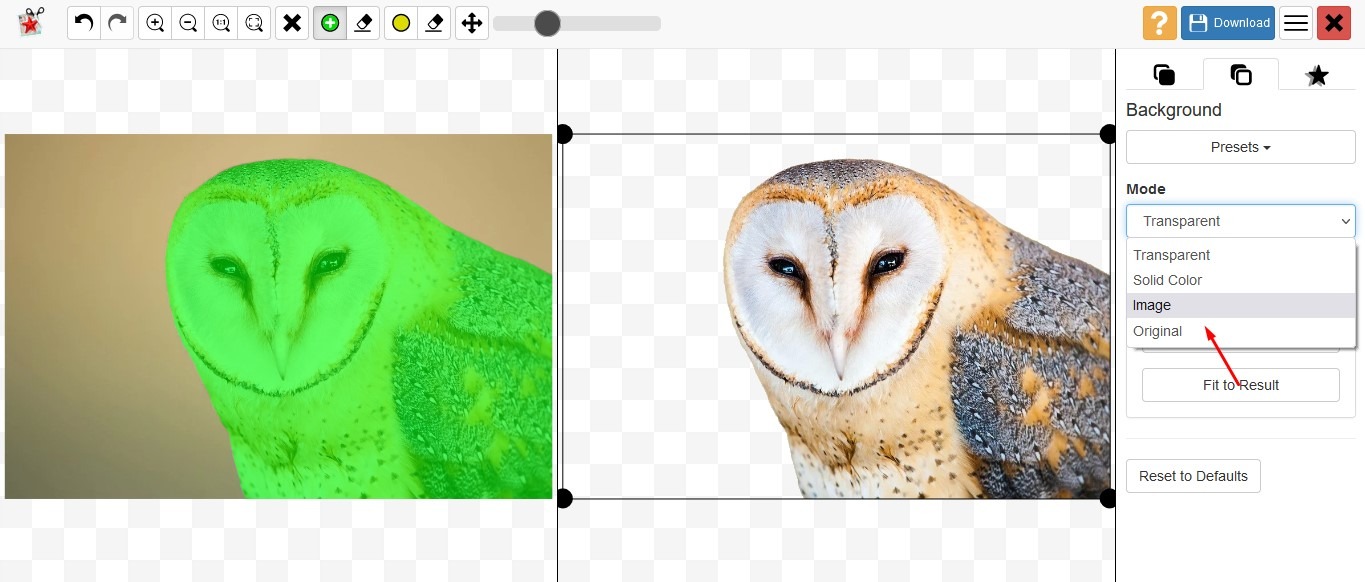Click the brush size slider handle
The width and height of the screenshot is (1365, 582).
[x=547, y=23]
